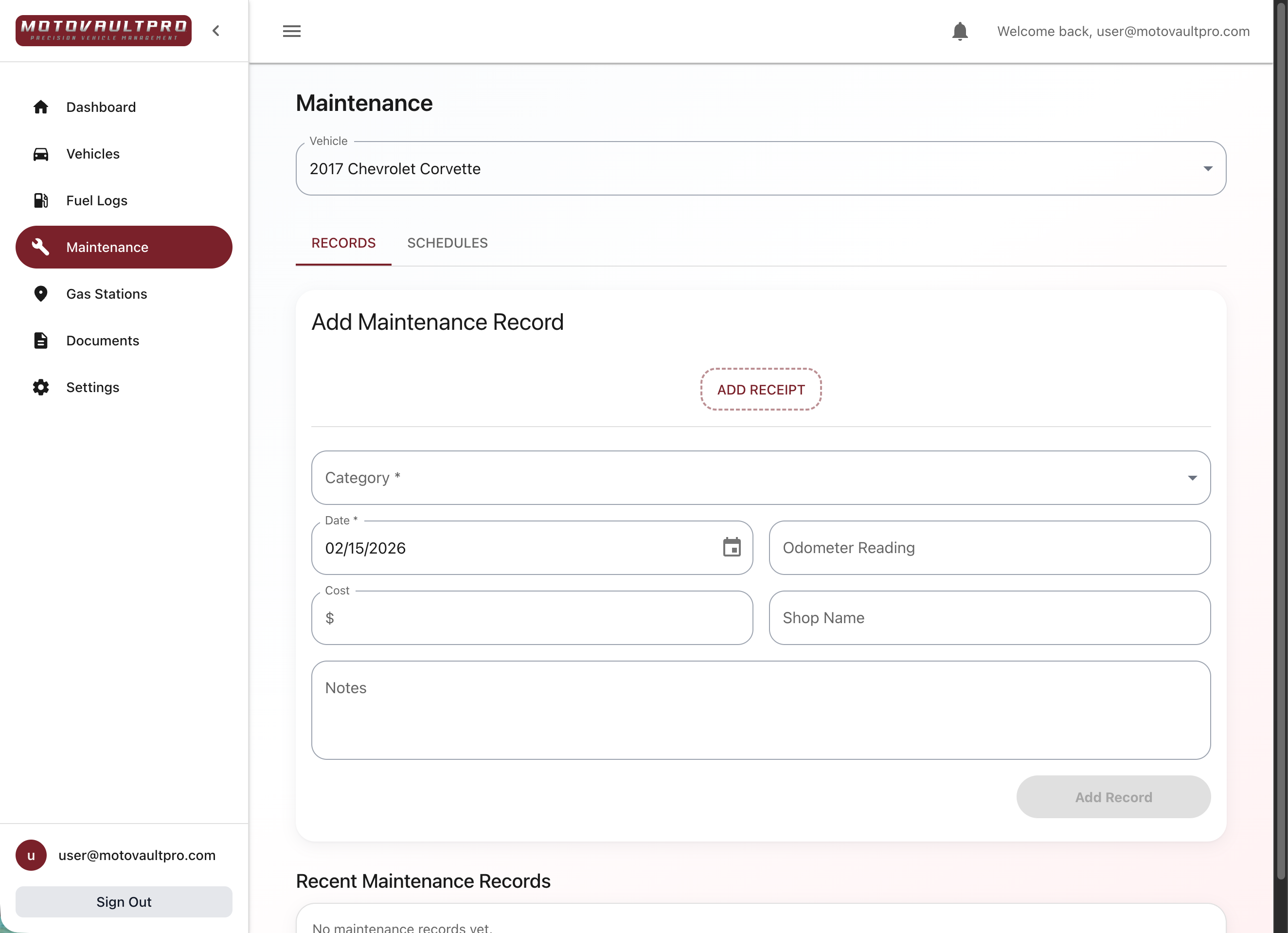
Task: Click the Documents file icon
Action: pos(41,341)
